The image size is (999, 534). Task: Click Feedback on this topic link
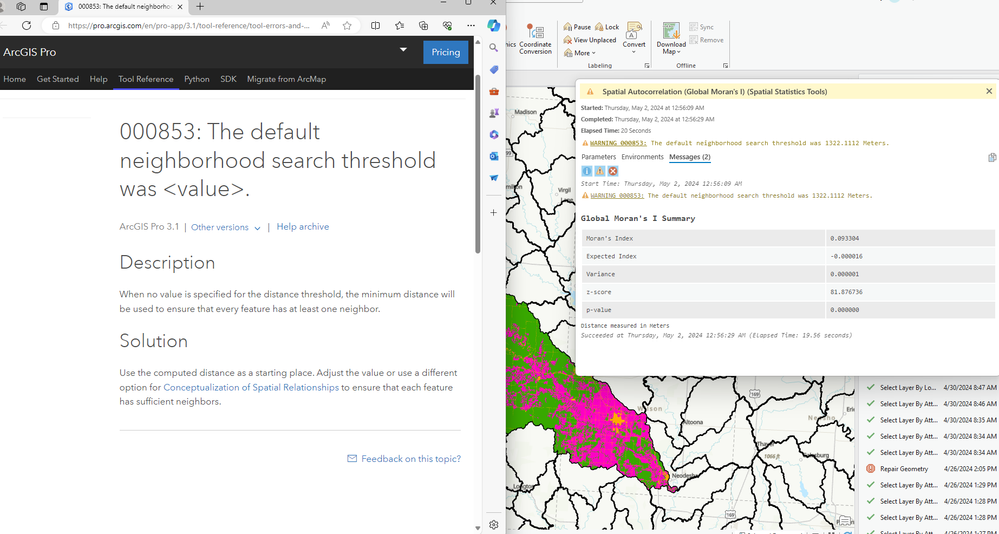coord(410,459)
